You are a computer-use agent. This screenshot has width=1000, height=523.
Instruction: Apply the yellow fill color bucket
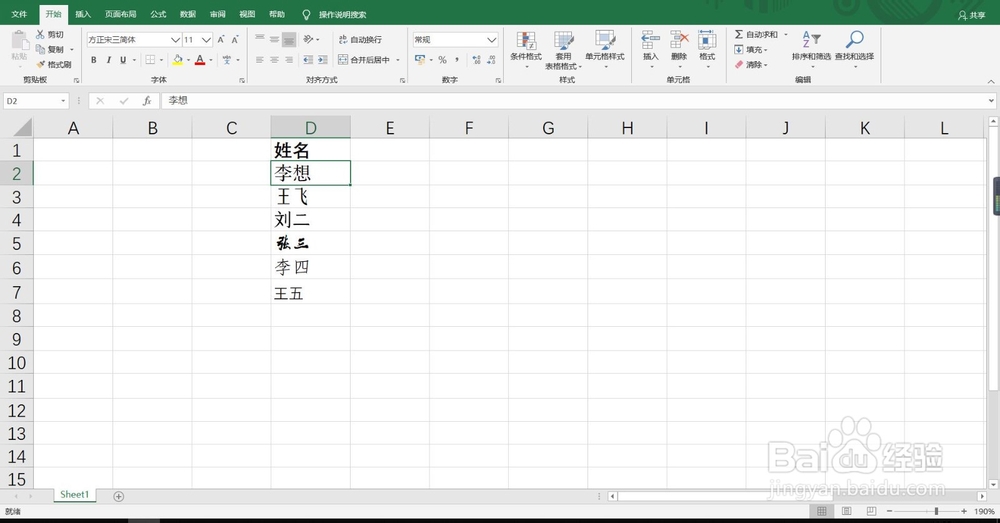[178, 60]
